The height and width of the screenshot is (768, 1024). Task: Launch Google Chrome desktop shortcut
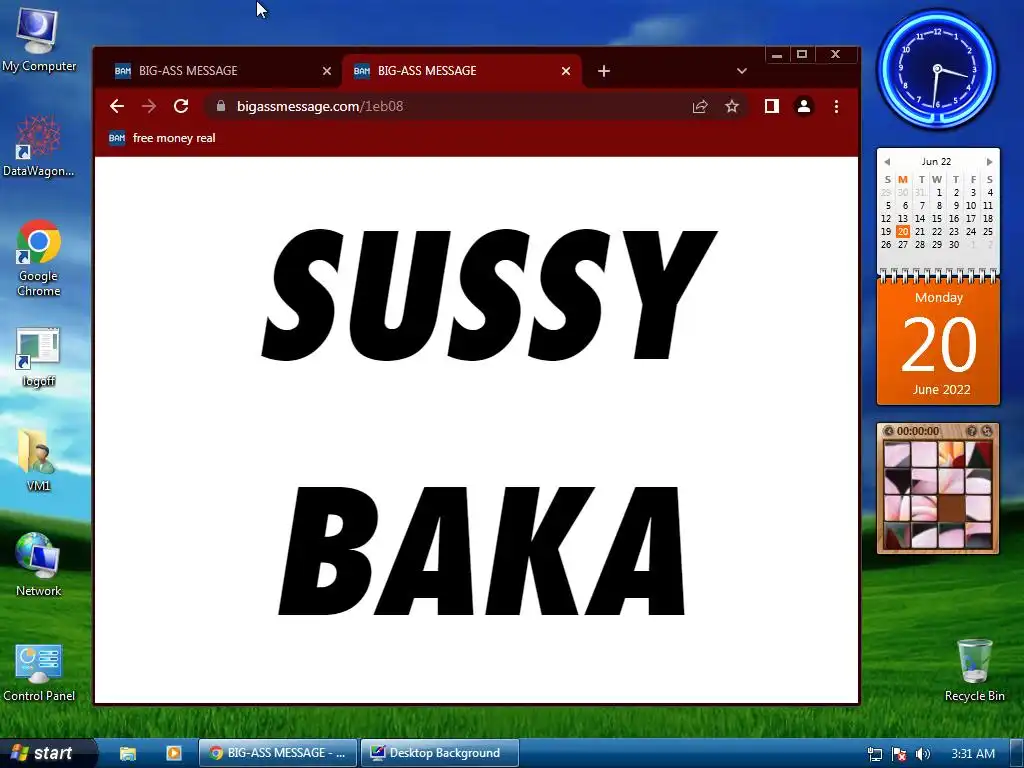coord(38,259)
